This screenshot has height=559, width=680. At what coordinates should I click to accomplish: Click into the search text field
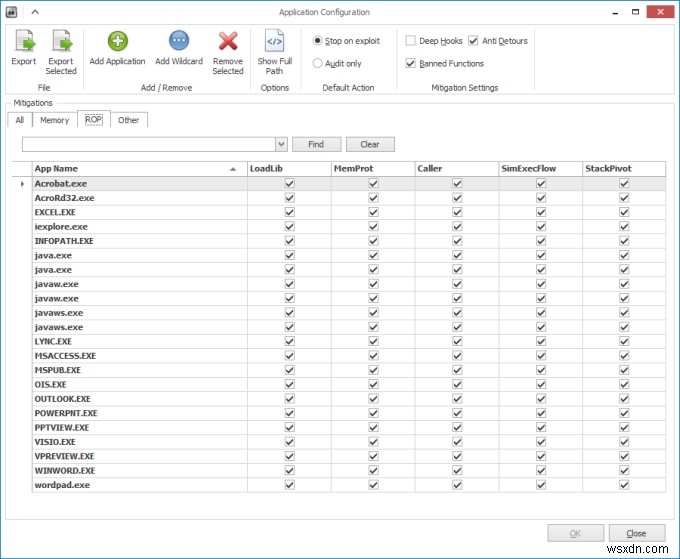click(149, 144)
